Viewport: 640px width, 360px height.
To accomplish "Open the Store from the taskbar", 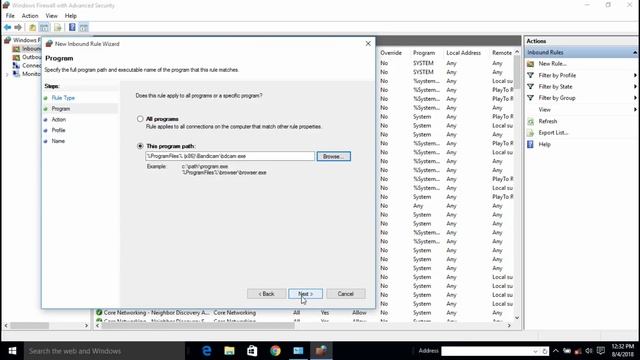I will tap(252, 351).
